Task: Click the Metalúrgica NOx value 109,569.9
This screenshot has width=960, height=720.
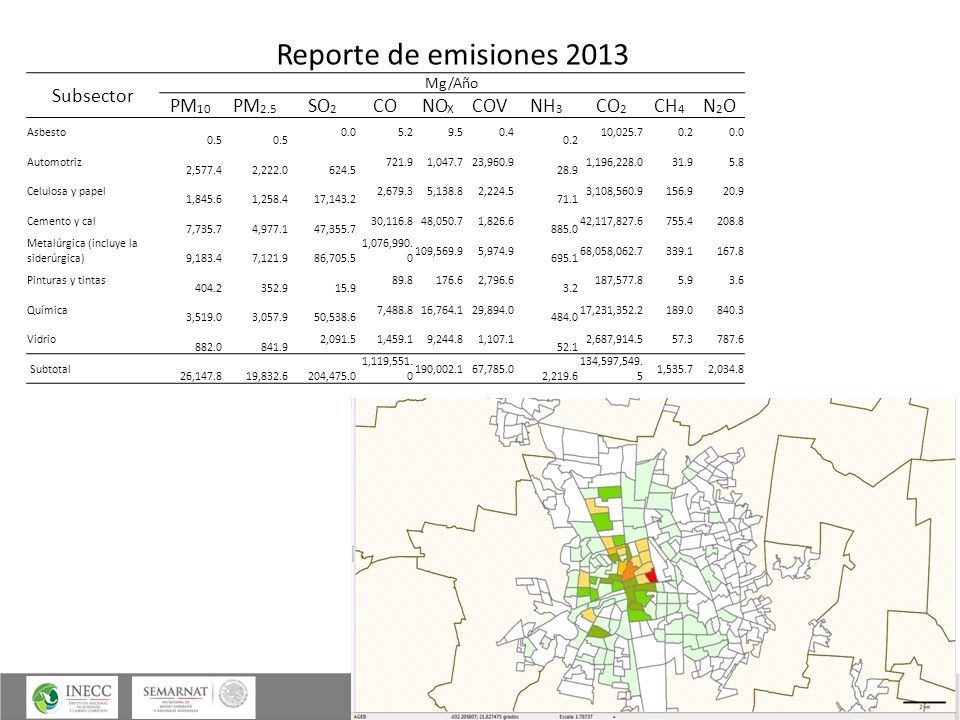Action: (x=439, y=251)
